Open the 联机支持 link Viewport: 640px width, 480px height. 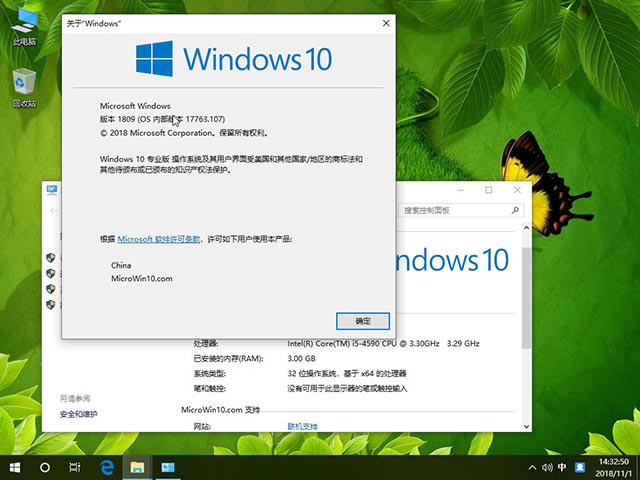[302, 427]
